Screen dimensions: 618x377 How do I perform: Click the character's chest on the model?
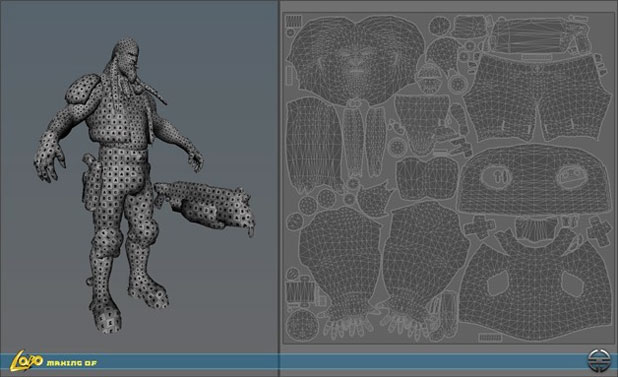pos(118,118)
